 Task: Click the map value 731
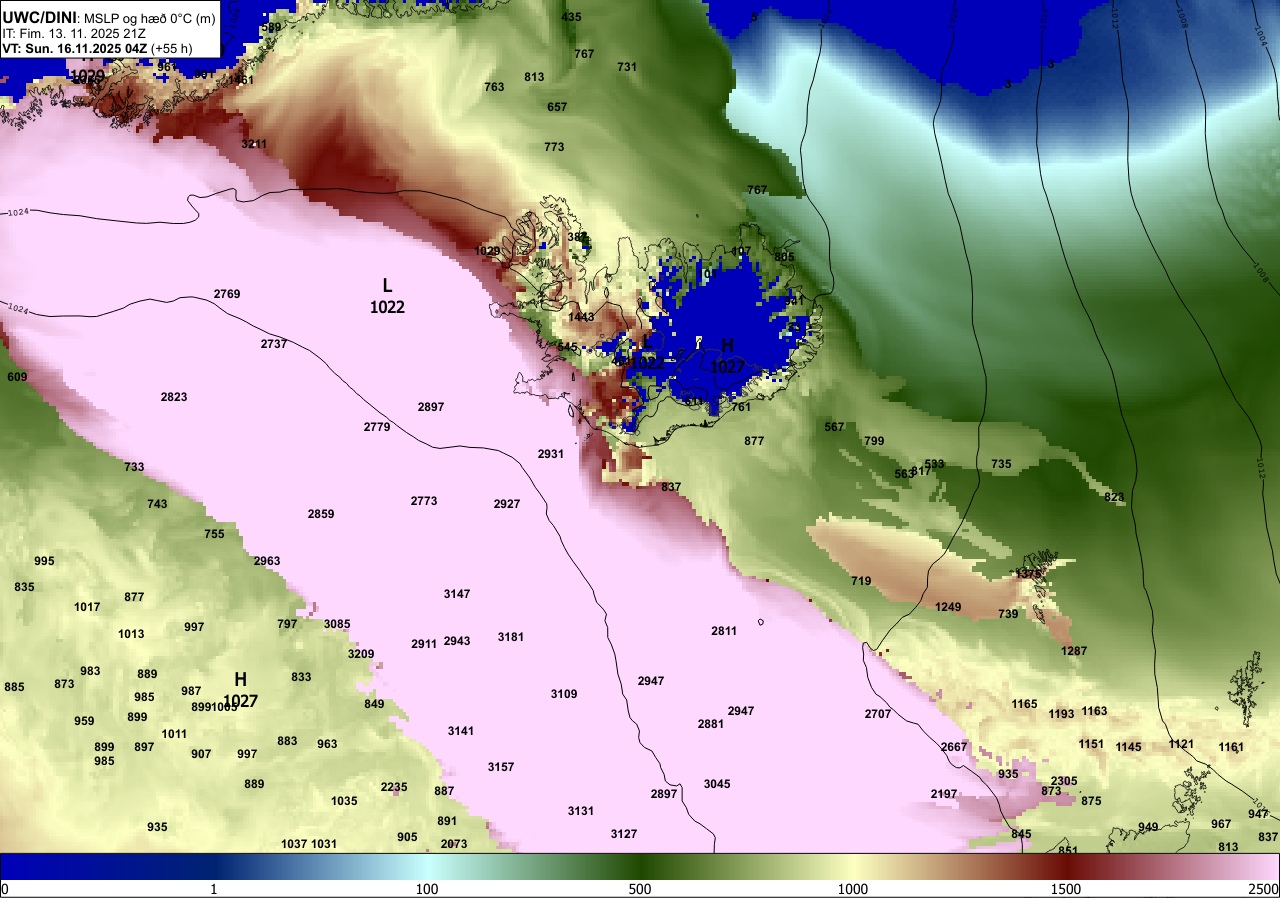(x=627, y=67)
